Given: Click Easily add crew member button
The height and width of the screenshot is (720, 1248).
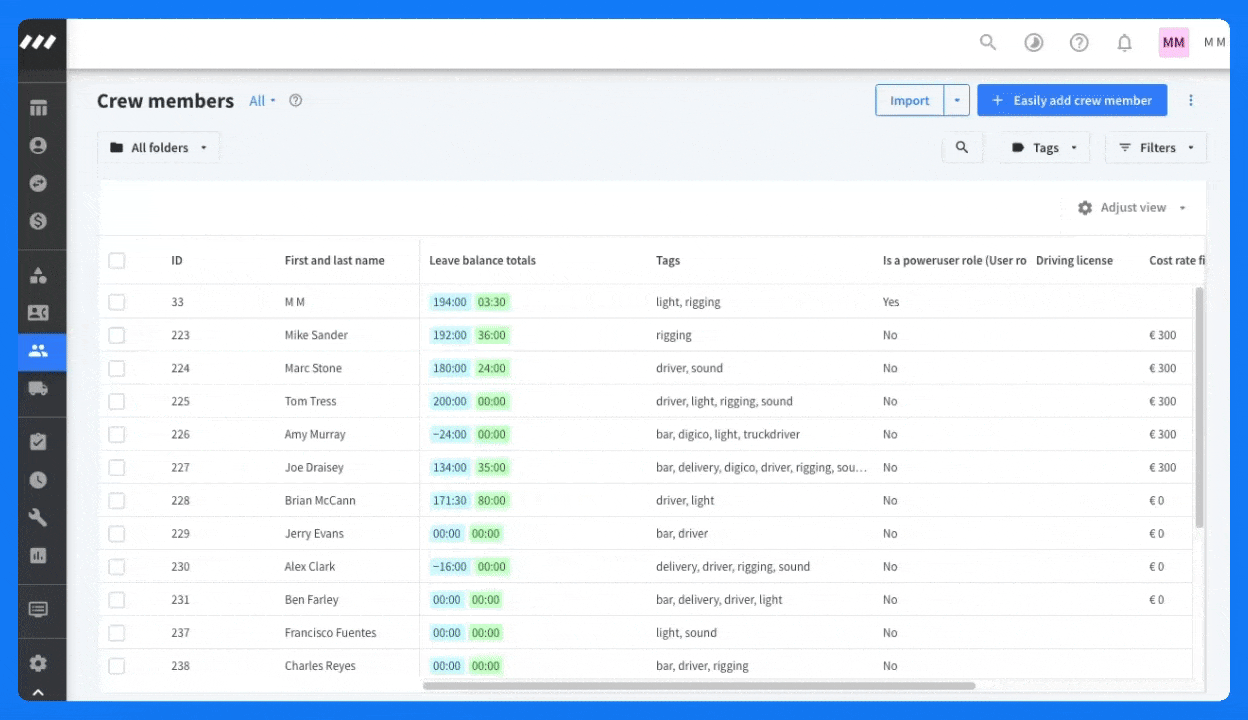Looking at the screenshot, I should (1072, 100).
